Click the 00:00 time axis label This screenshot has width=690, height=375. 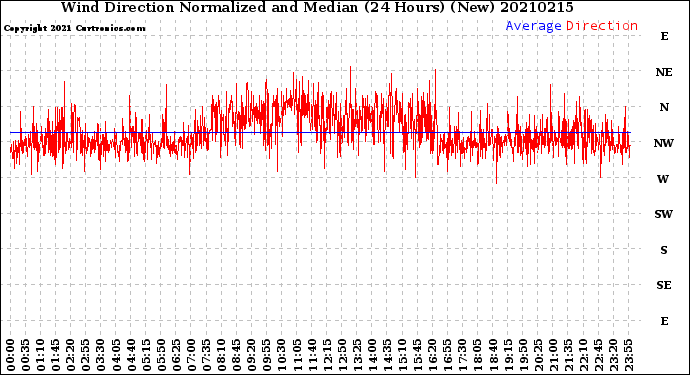tap(11, 355)
